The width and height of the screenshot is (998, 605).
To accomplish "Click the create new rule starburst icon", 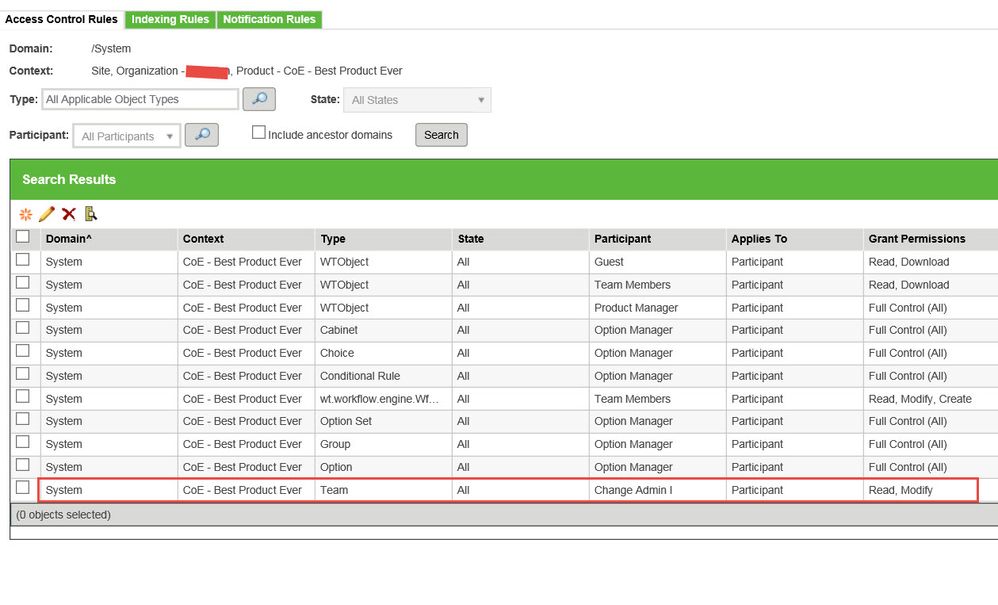I will pyautogui.click(x=26, y=214).
